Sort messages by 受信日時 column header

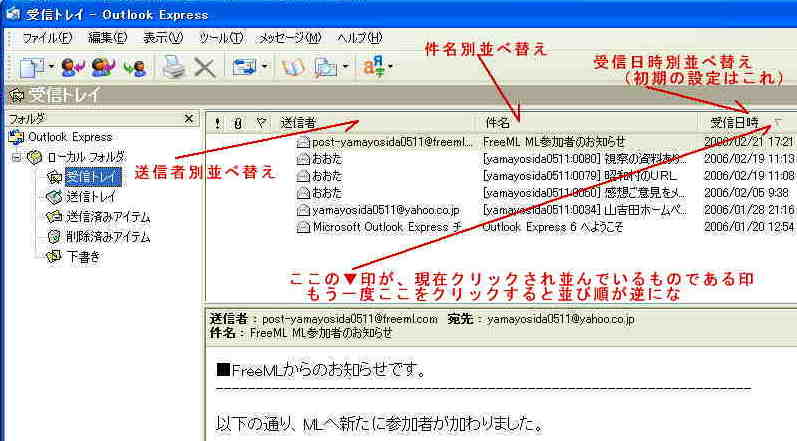coord(748,123)
